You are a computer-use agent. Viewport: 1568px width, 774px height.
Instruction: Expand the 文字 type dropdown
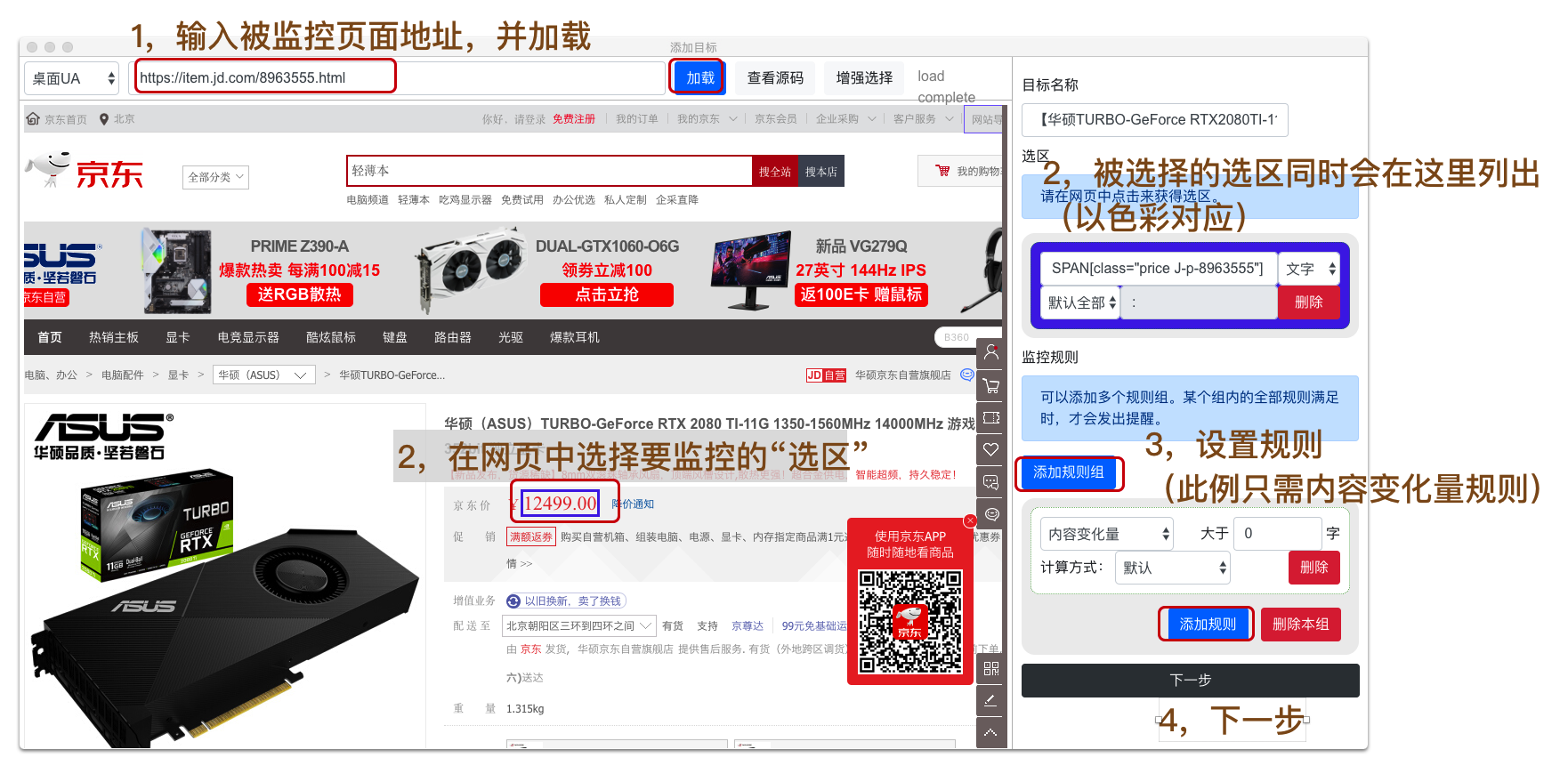click(1309, 269)
